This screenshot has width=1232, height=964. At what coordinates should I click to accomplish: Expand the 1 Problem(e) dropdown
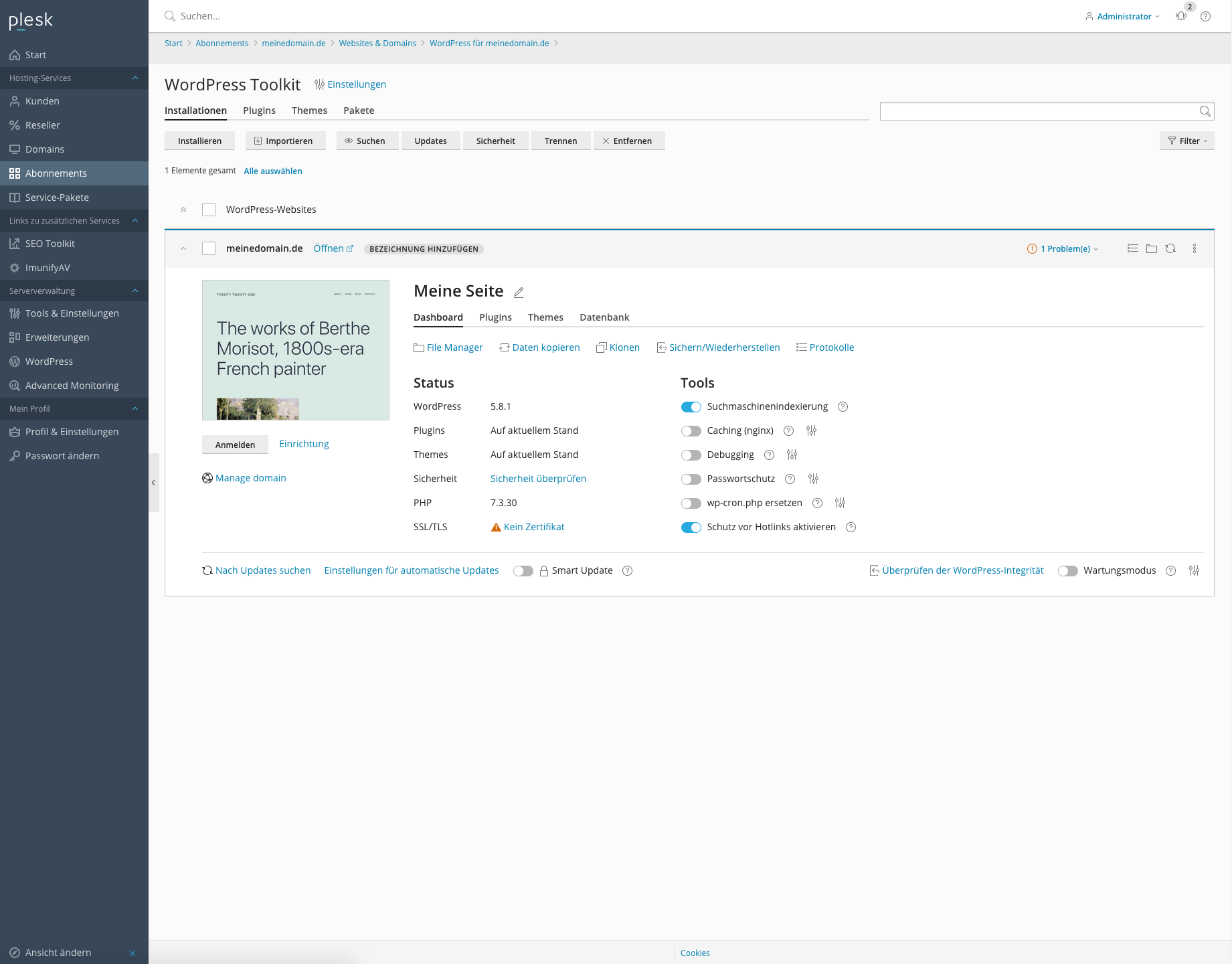point(1063,248)
